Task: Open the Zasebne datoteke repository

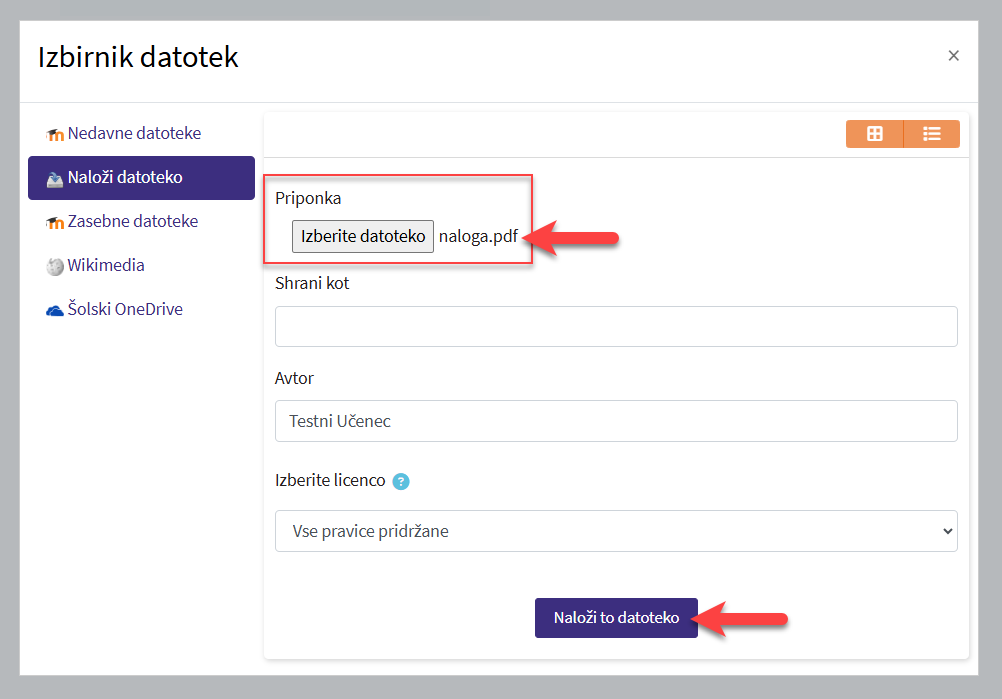Action: coord(132,221)
